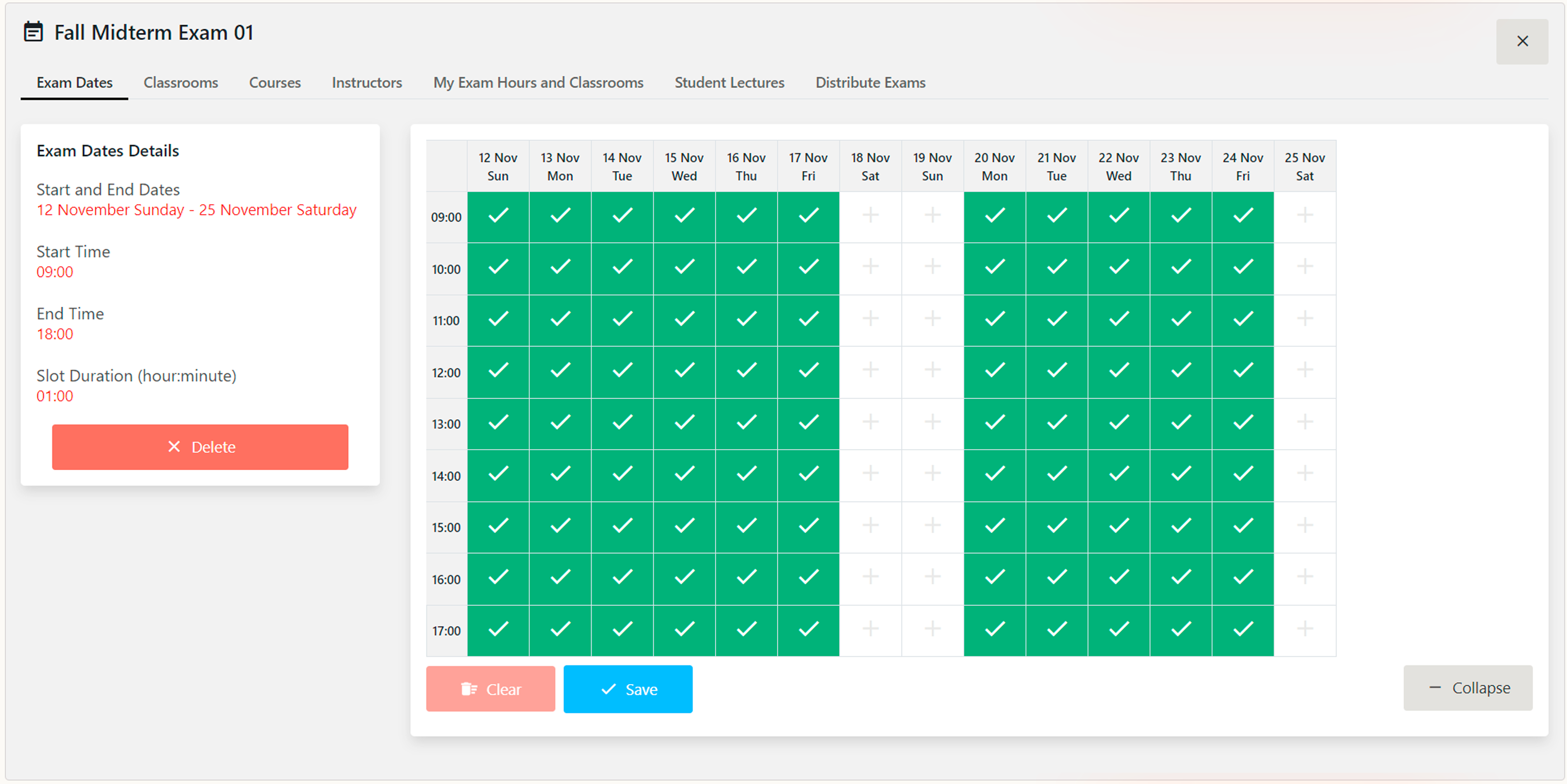This screenshot has width=1567, height=784.
Task: Save the exam schedule
Action: click(628, 689)
